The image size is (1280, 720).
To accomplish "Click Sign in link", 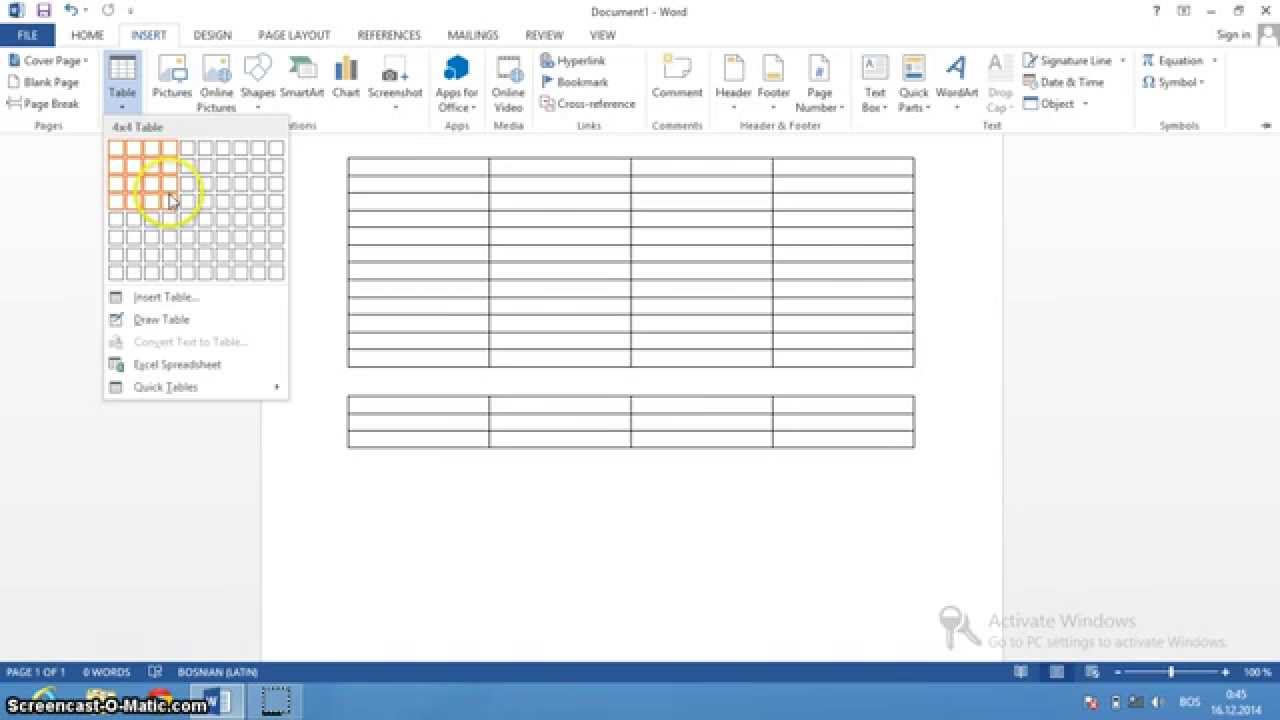I will click(1234, 35).
